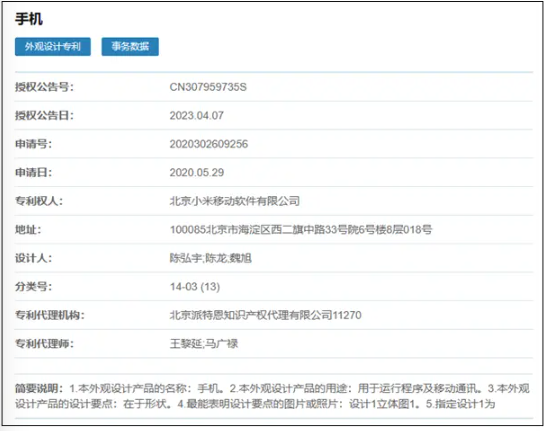Screen dimensions: 548x431
Task: Select the grant number CN307959735S
Action: point(208,87)
